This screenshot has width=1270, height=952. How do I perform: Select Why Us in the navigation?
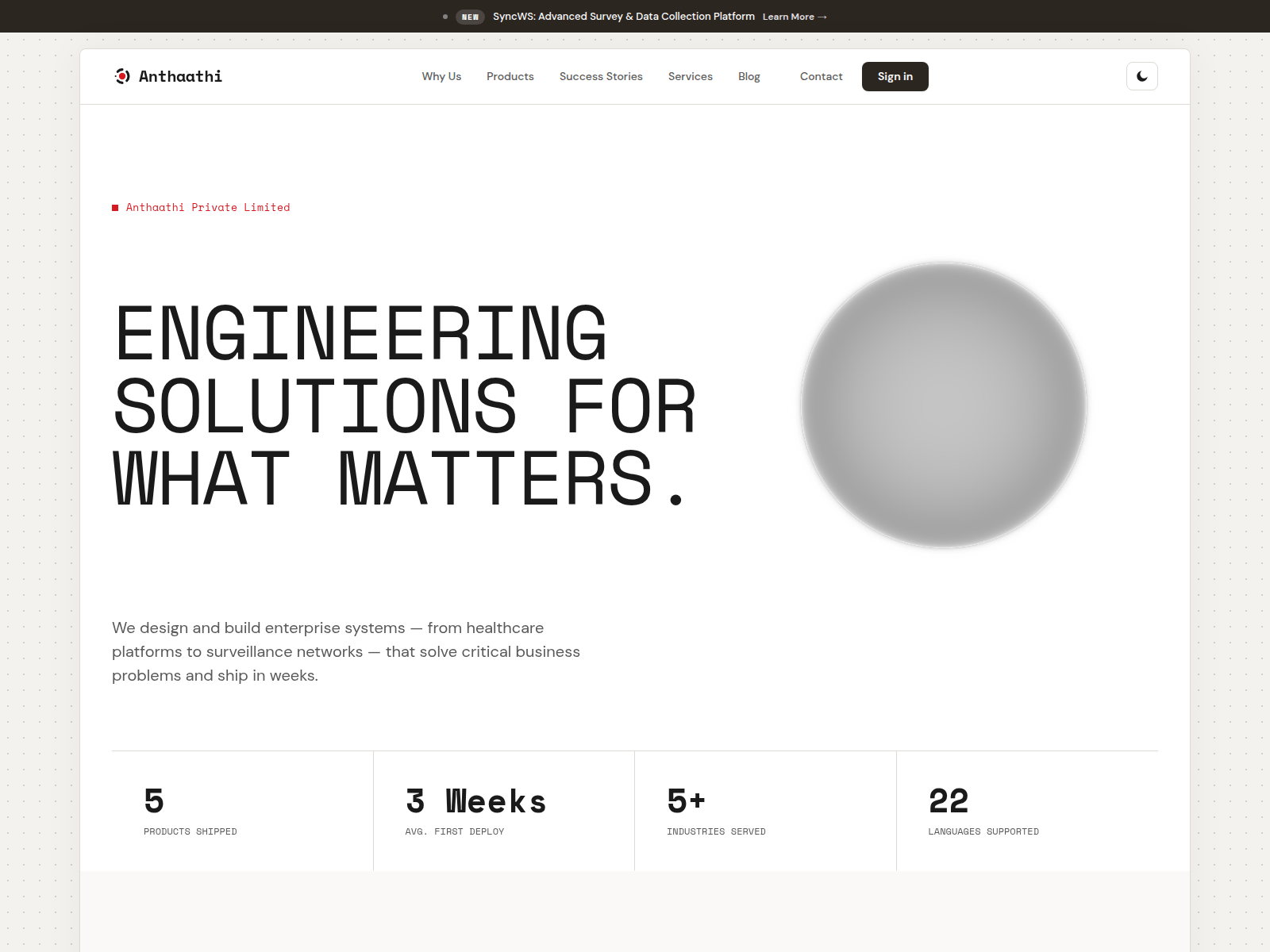(x=441, y=76)
